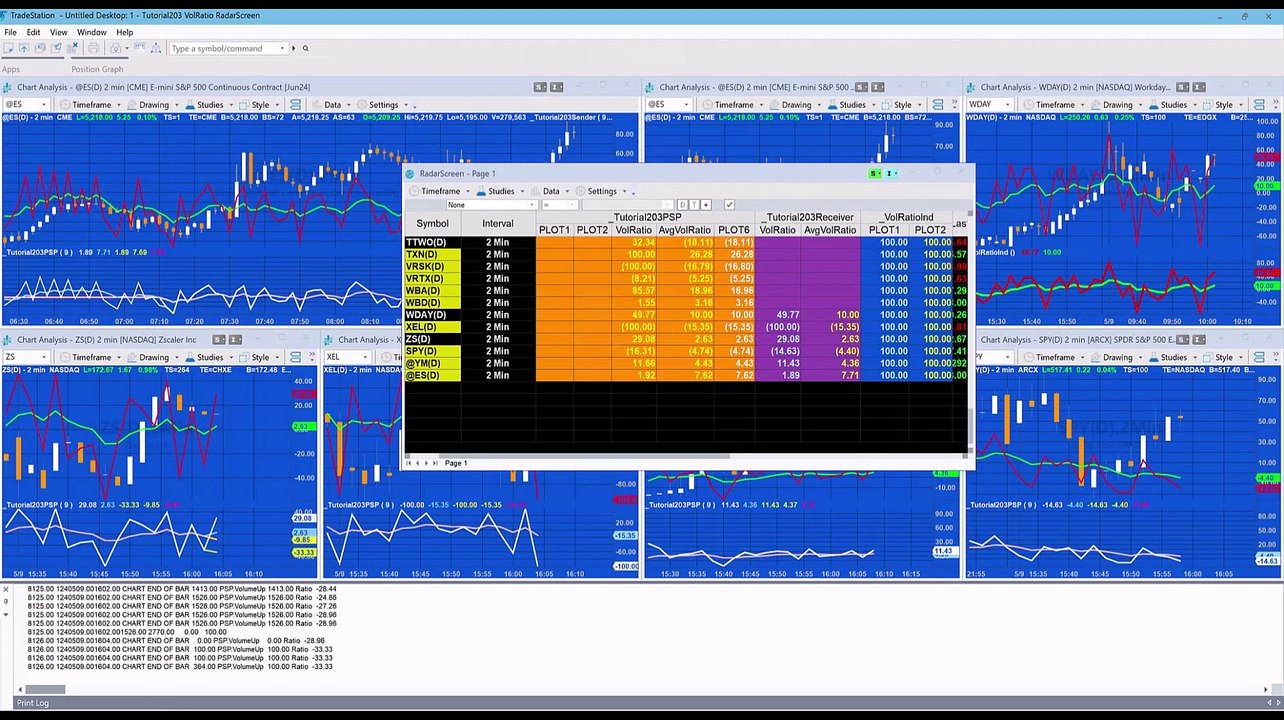Click Settings in the RadarScreen toolbar
The height and width of the screenshot is (720, 1284).
(601, 191)
